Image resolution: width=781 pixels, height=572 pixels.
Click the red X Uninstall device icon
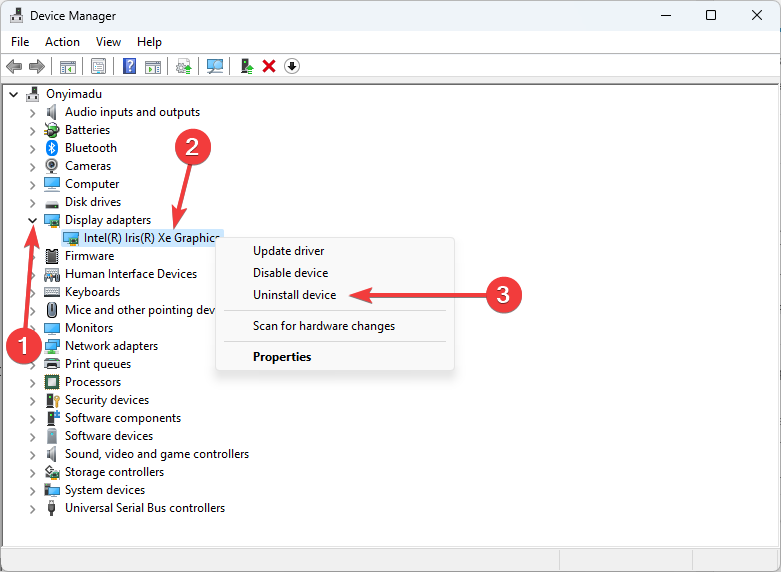tap(269, 66)
